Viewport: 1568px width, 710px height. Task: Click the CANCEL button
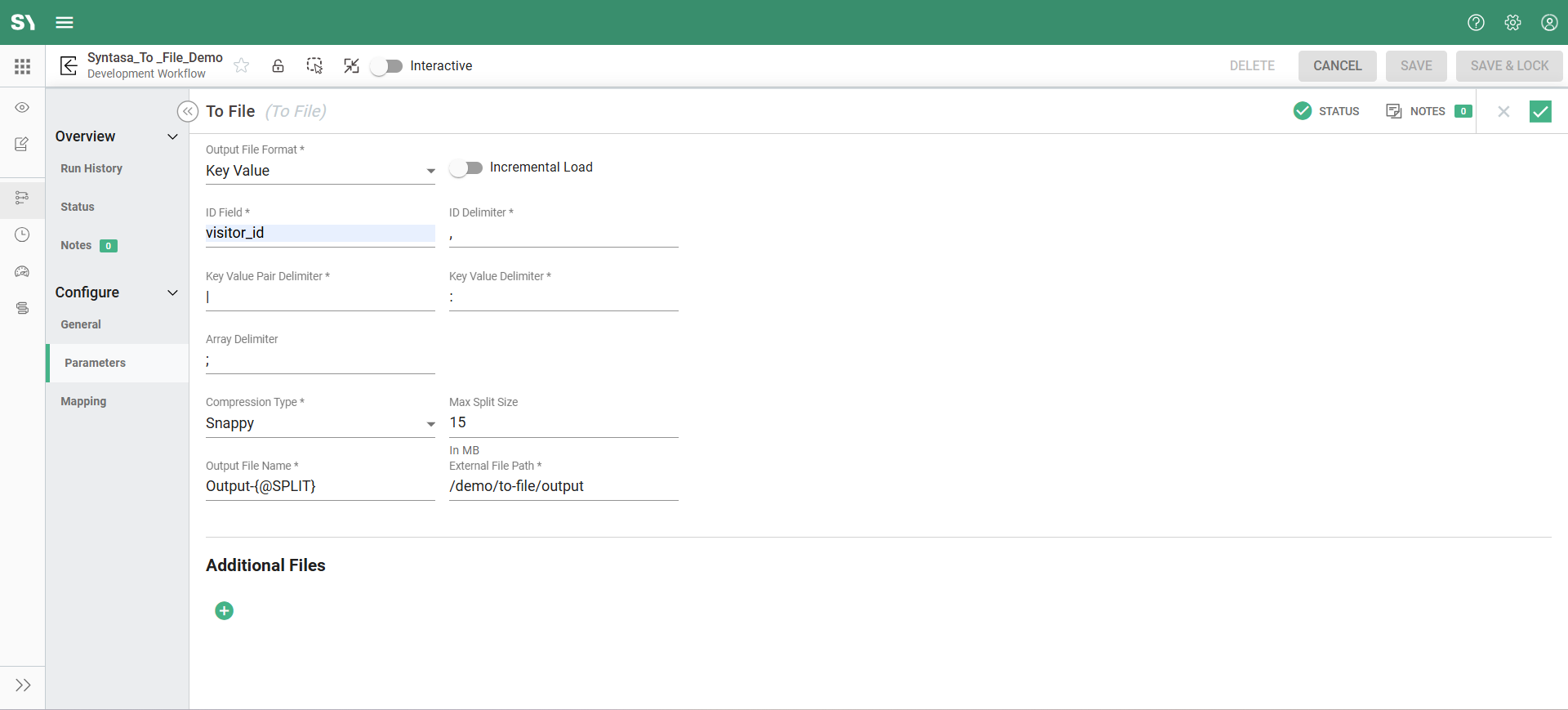[1337, 66]
